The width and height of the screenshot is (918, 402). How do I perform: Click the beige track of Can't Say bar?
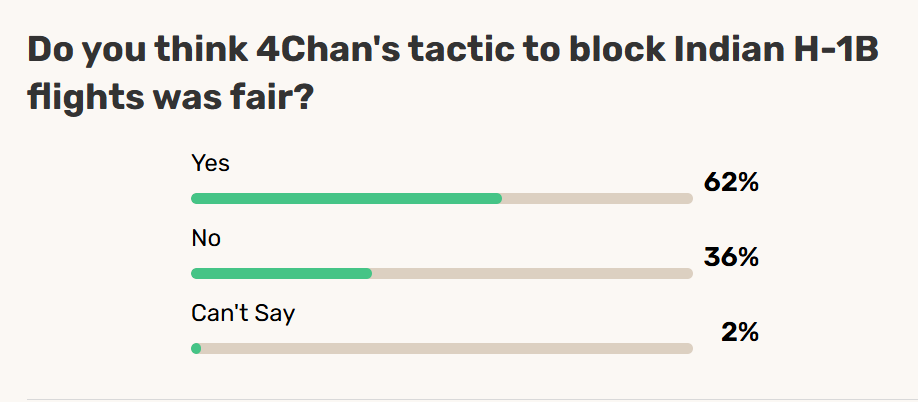pyautogui.click(x=447, y=348)
